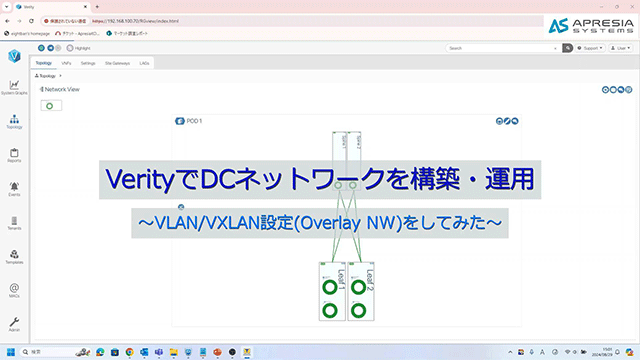Click the POD 1 container icon
The width and height of the screenshot is (640, 360).
pyautogui.click(x=180, y=121)
